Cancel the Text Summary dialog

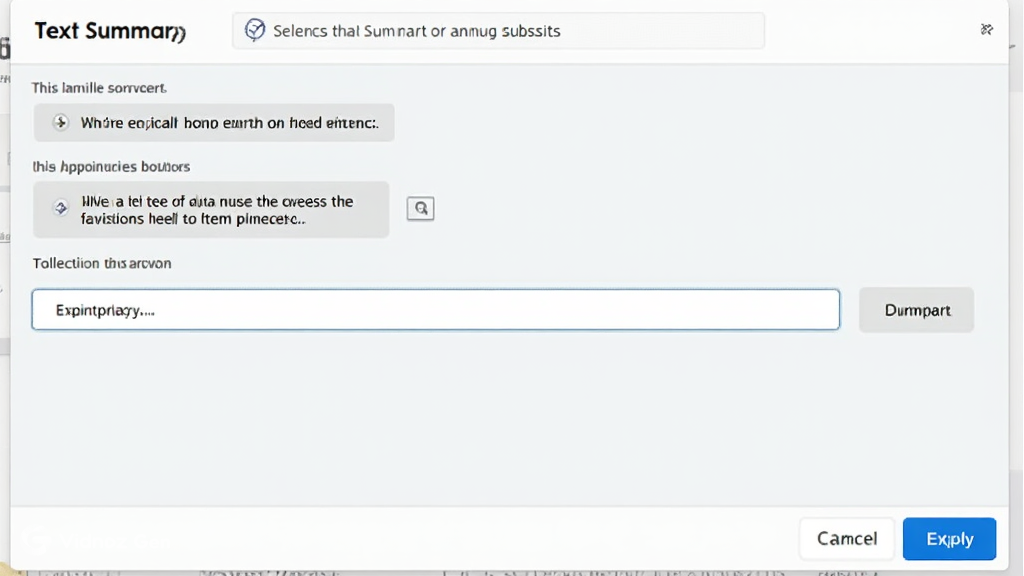tap(846, 539)
